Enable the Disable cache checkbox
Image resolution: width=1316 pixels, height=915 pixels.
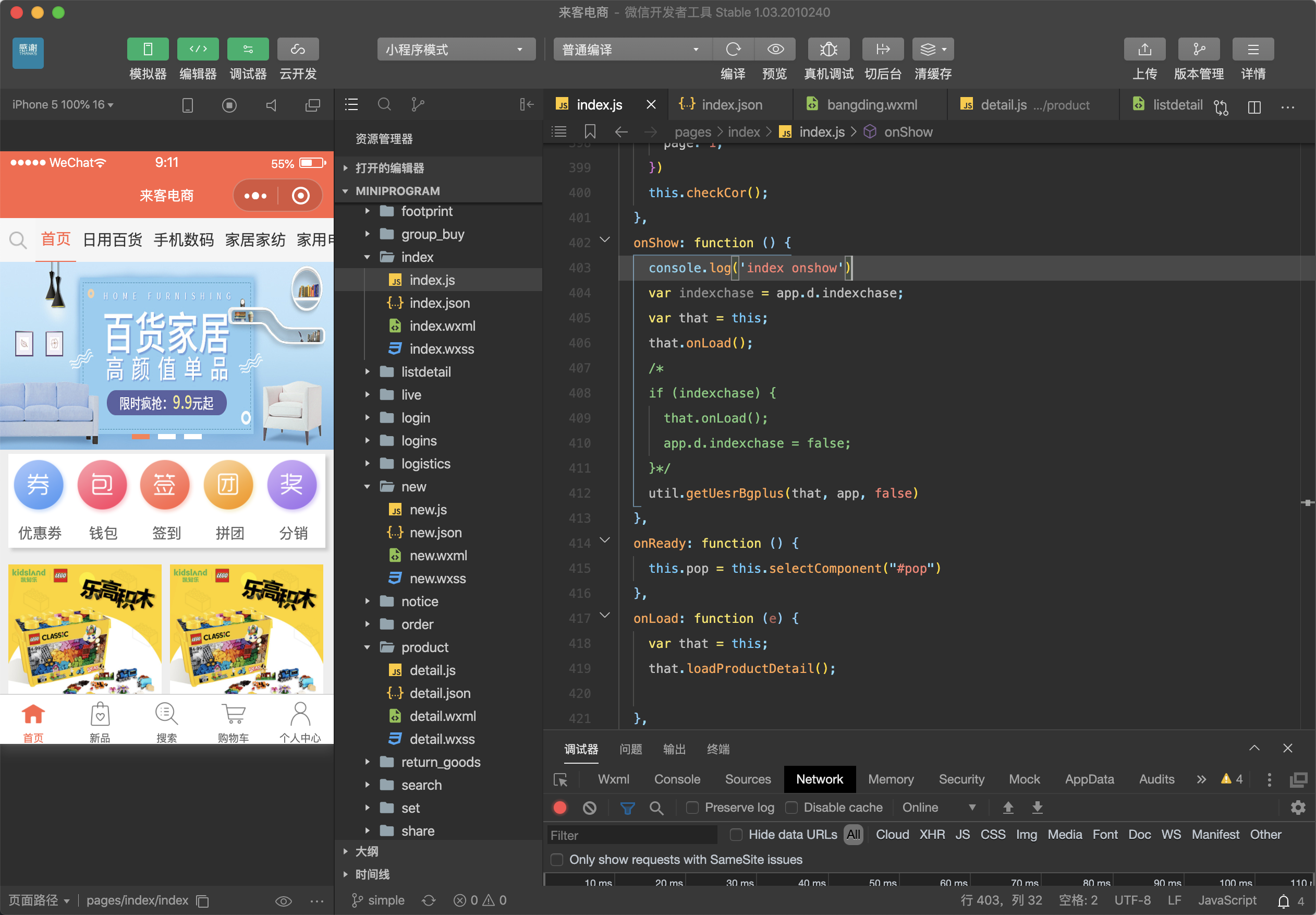coord(791,807)
